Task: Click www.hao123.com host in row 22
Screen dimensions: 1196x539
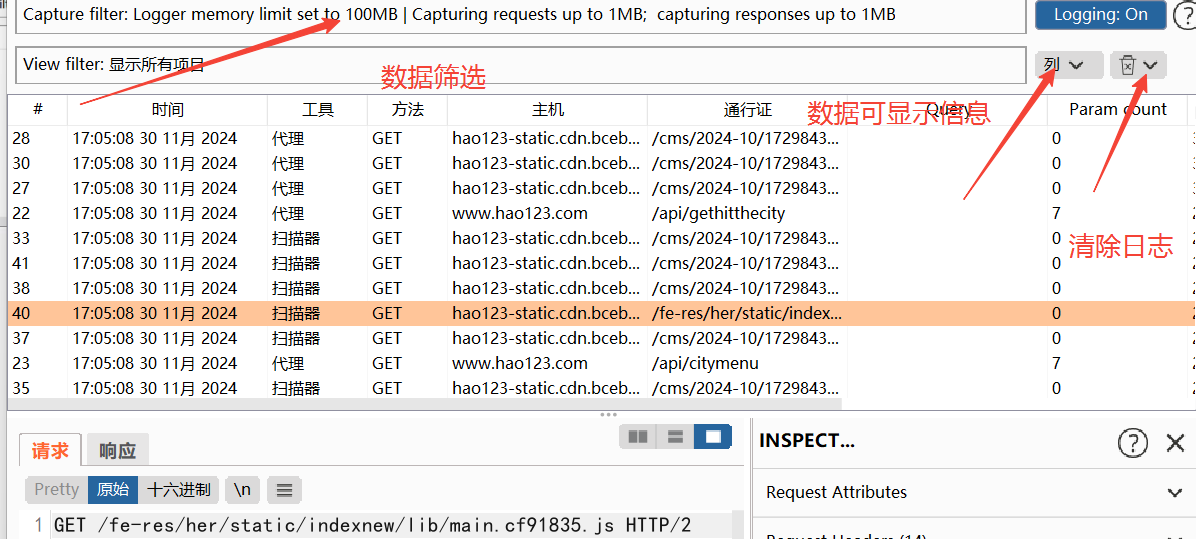Action: click(519, 213)
